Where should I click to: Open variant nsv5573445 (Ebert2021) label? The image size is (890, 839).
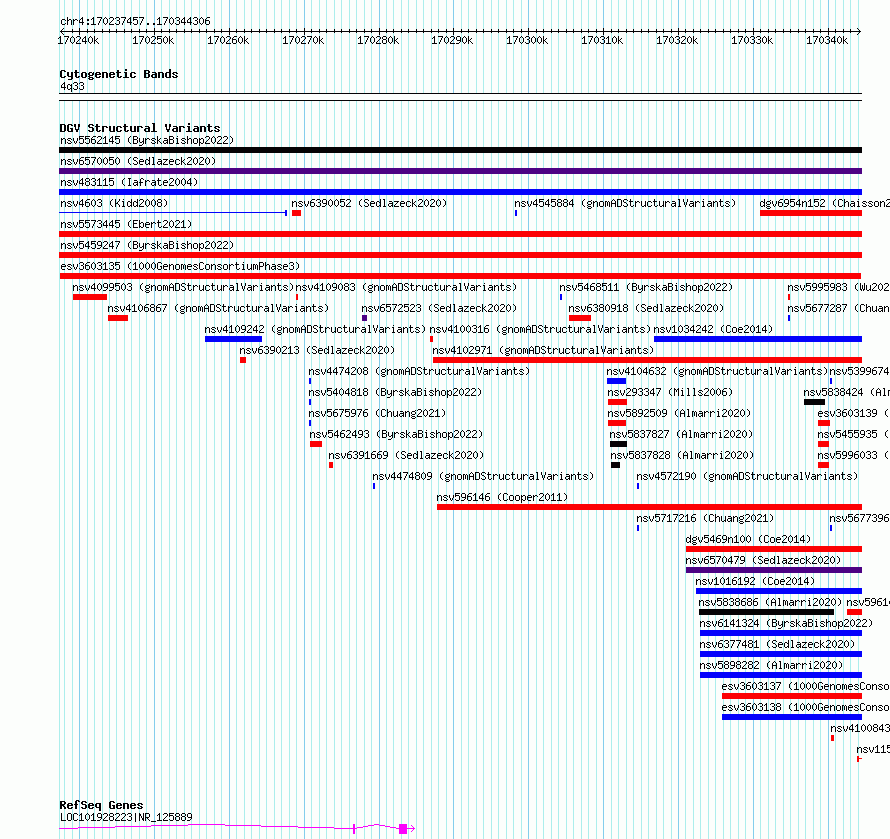[126, 224]
